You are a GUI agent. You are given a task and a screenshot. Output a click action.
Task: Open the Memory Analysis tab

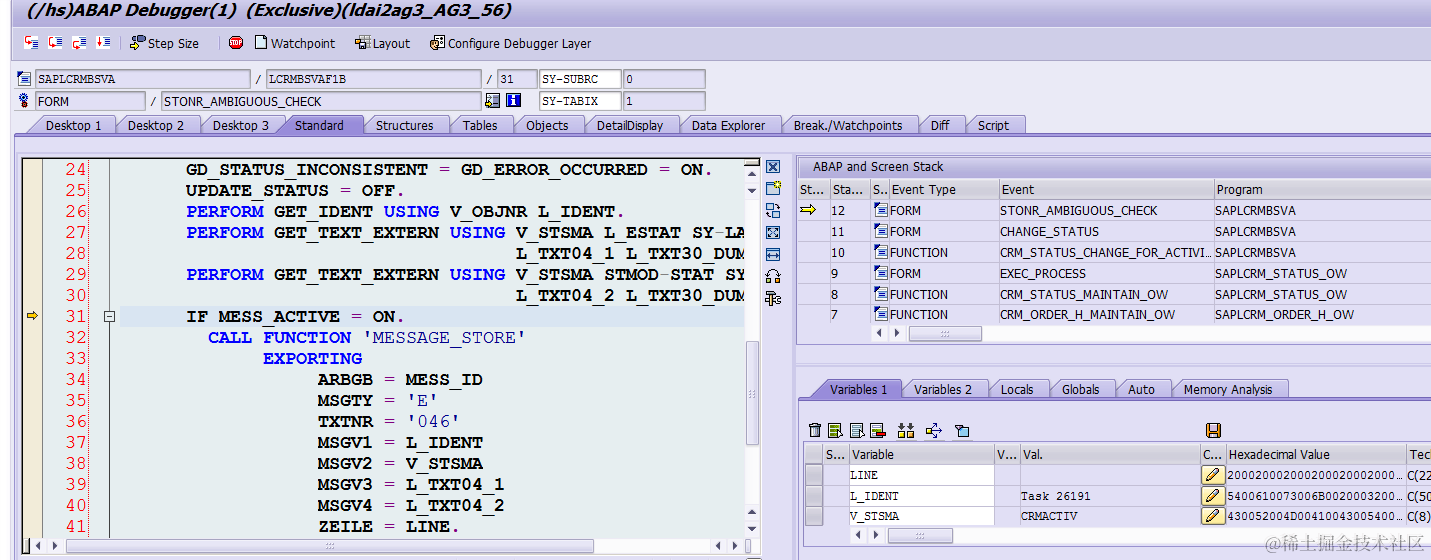point(1228,389)
